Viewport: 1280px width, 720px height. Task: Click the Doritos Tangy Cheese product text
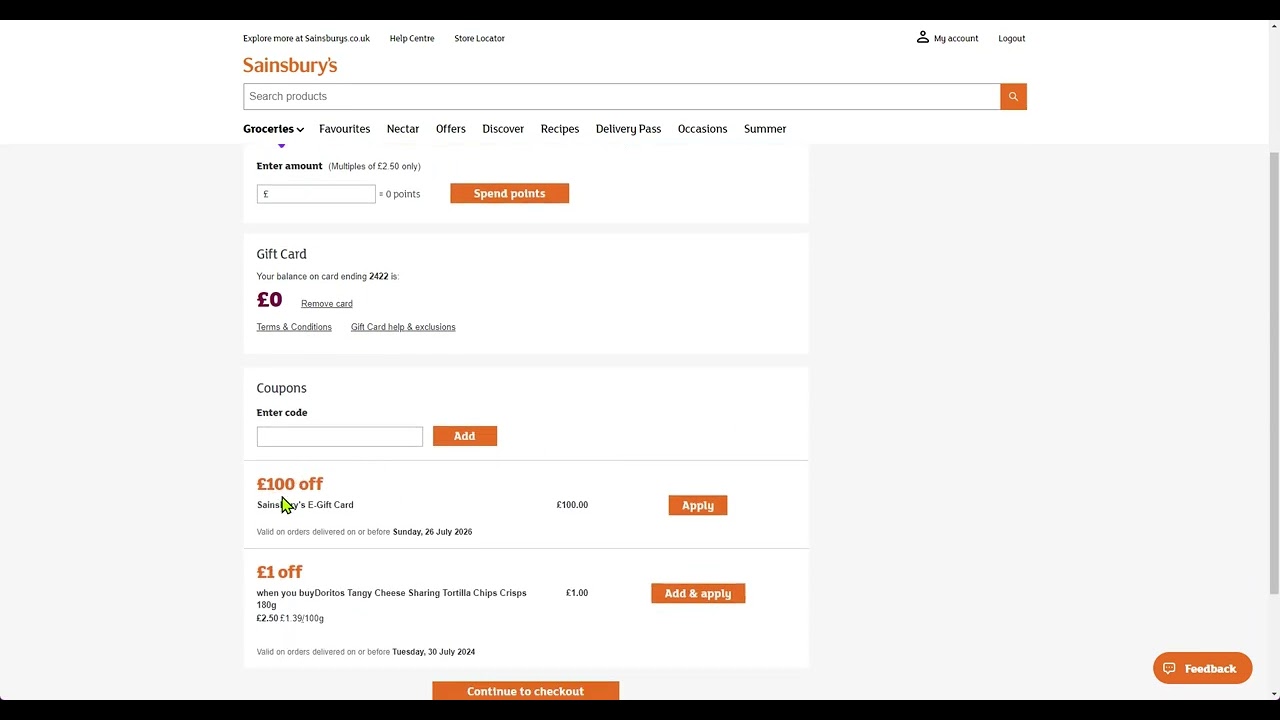tap(392, 598)
